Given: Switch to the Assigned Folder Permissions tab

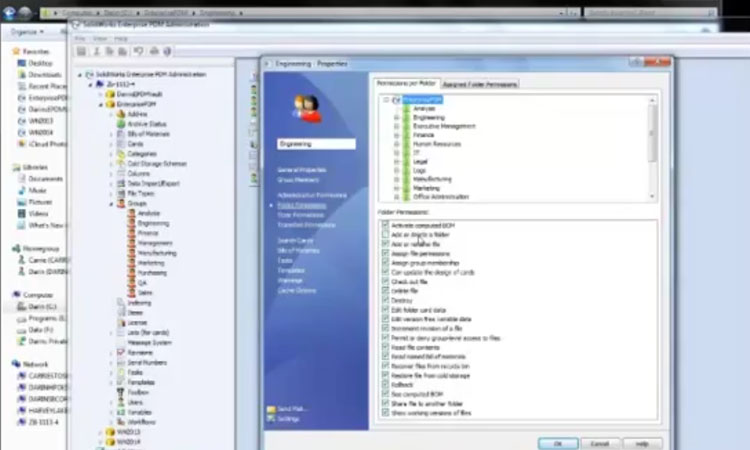Looking at the screenshot, I should pos(487,85).
